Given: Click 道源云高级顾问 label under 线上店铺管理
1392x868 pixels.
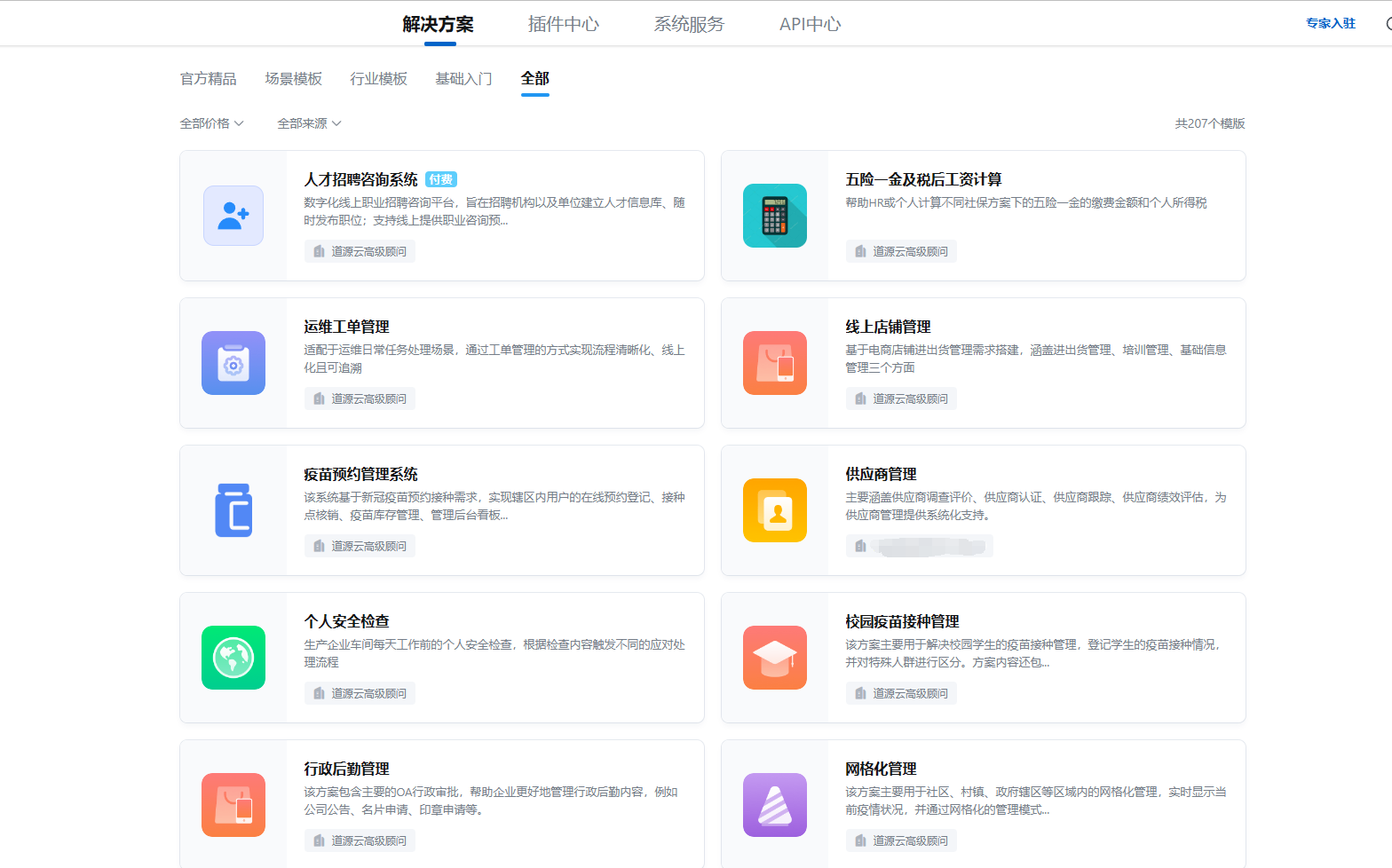Looking at the screenshot, I should [x=911, y=399].
